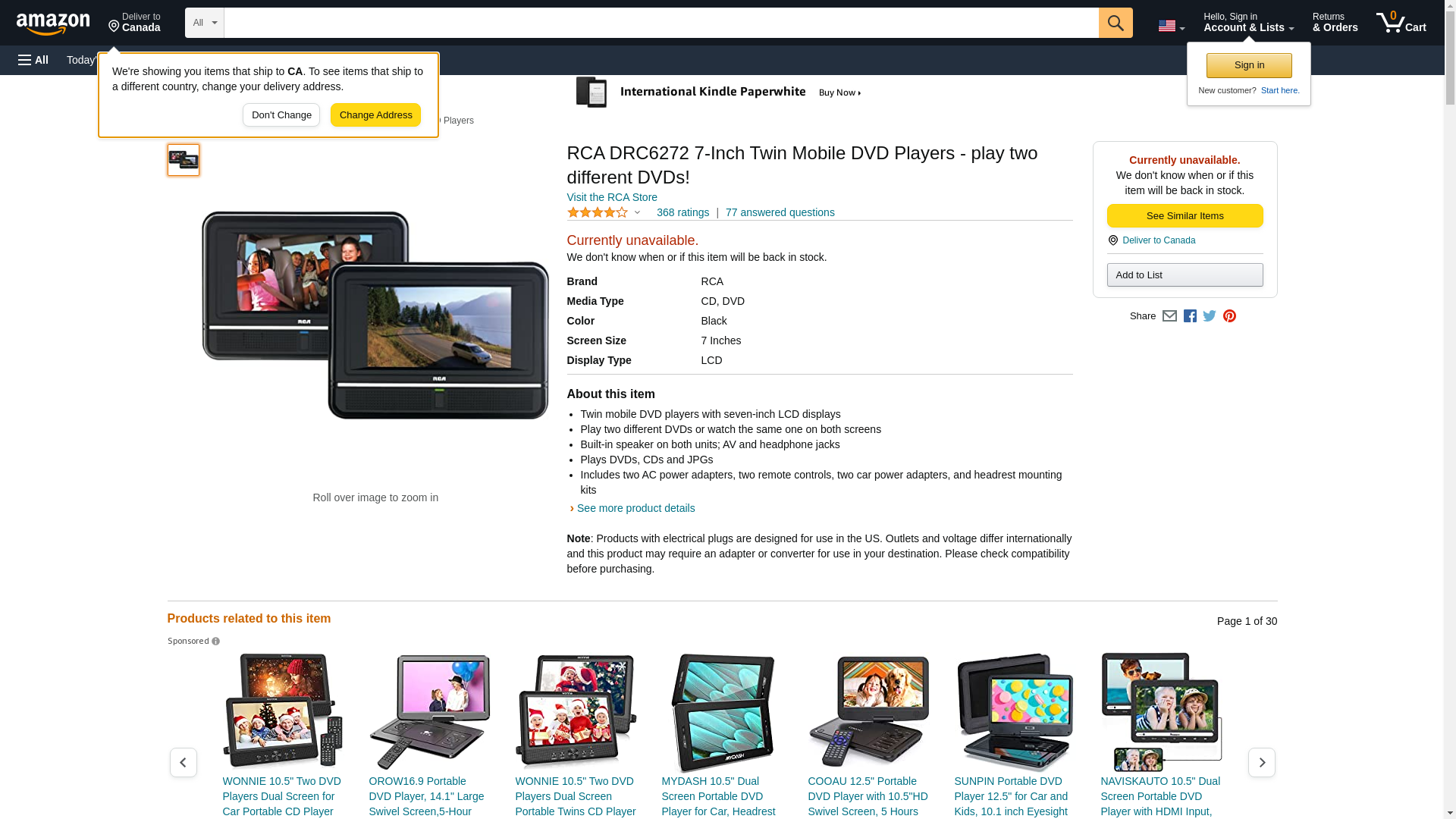The height and width of the screenshot is (819, 1456).
Task: Focus the Amazon search input field
Action: tap(661, 23)
